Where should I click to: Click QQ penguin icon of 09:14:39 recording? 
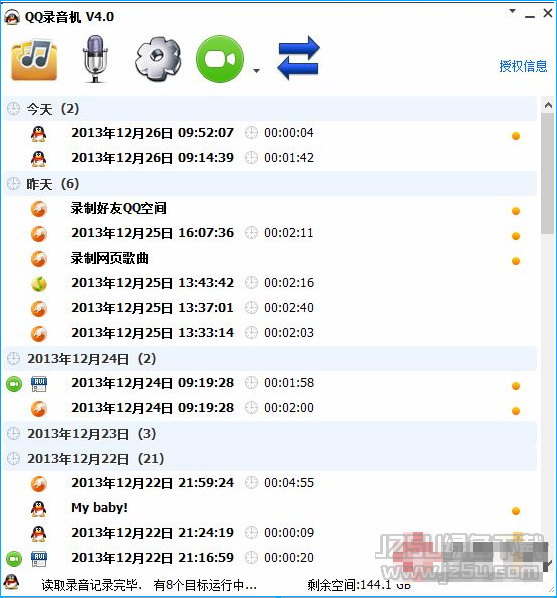click(x=39, y=159)
